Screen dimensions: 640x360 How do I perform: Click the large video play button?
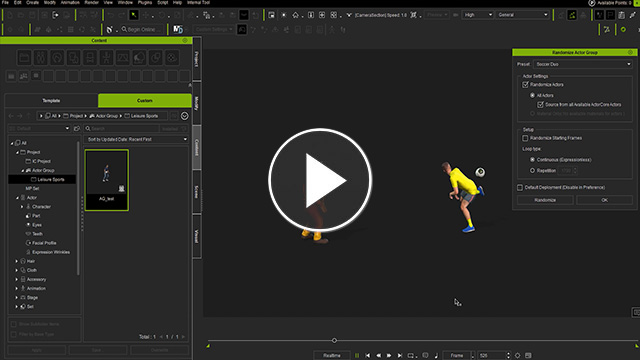(x=320, y=180)
